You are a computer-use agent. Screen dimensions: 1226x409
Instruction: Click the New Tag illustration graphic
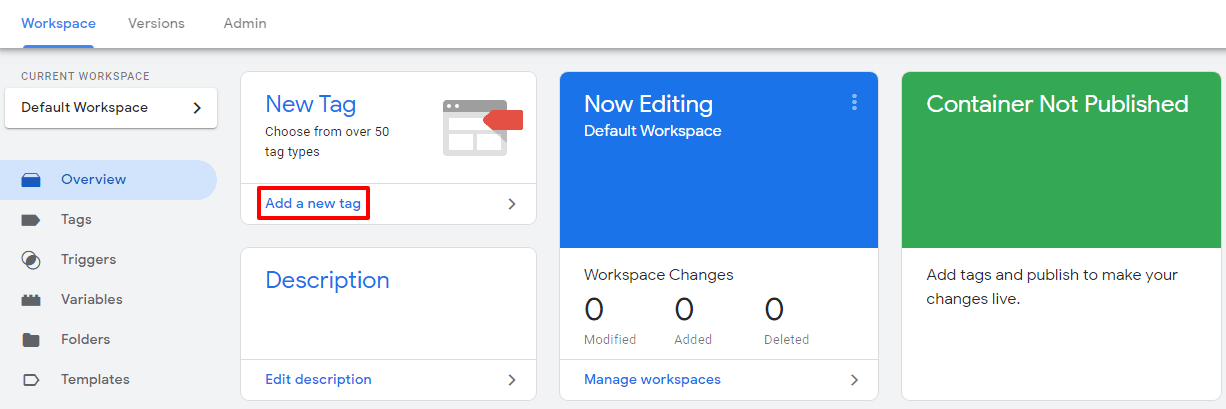[x=482, y=127]
